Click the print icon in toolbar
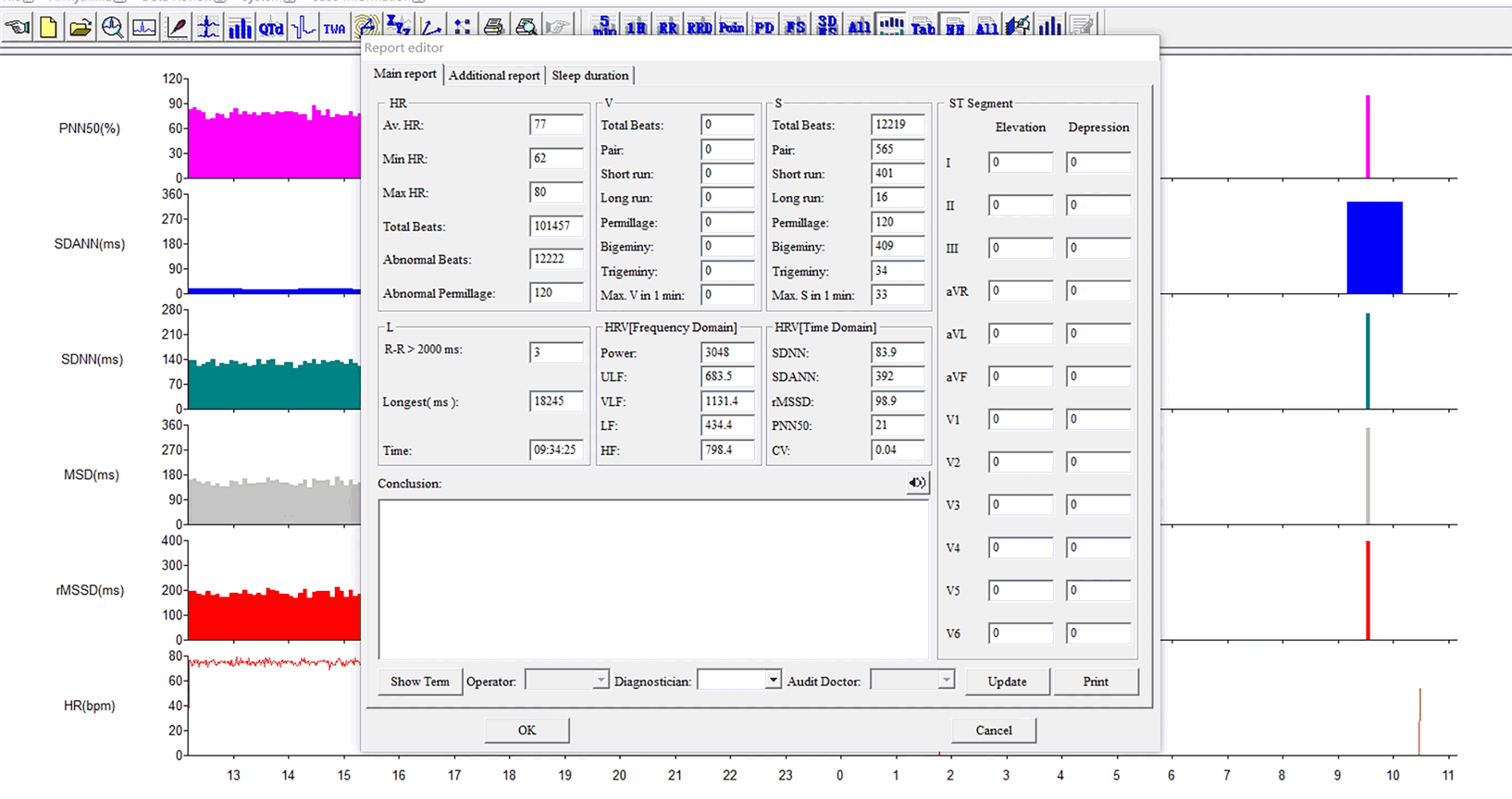 [x=493, y=27]
